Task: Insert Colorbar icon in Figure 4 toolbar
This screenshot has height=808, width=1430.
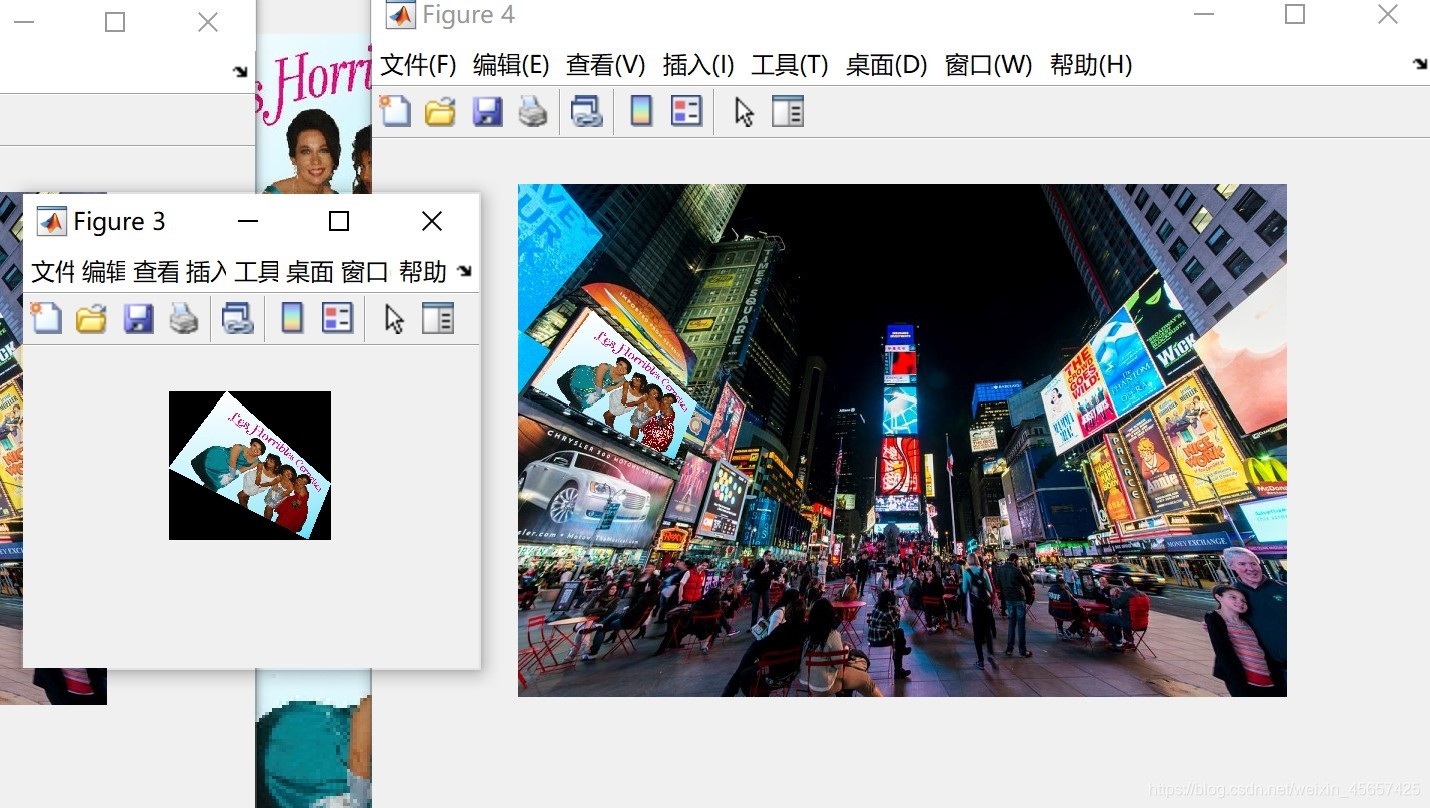Action: tap(641, 111)
